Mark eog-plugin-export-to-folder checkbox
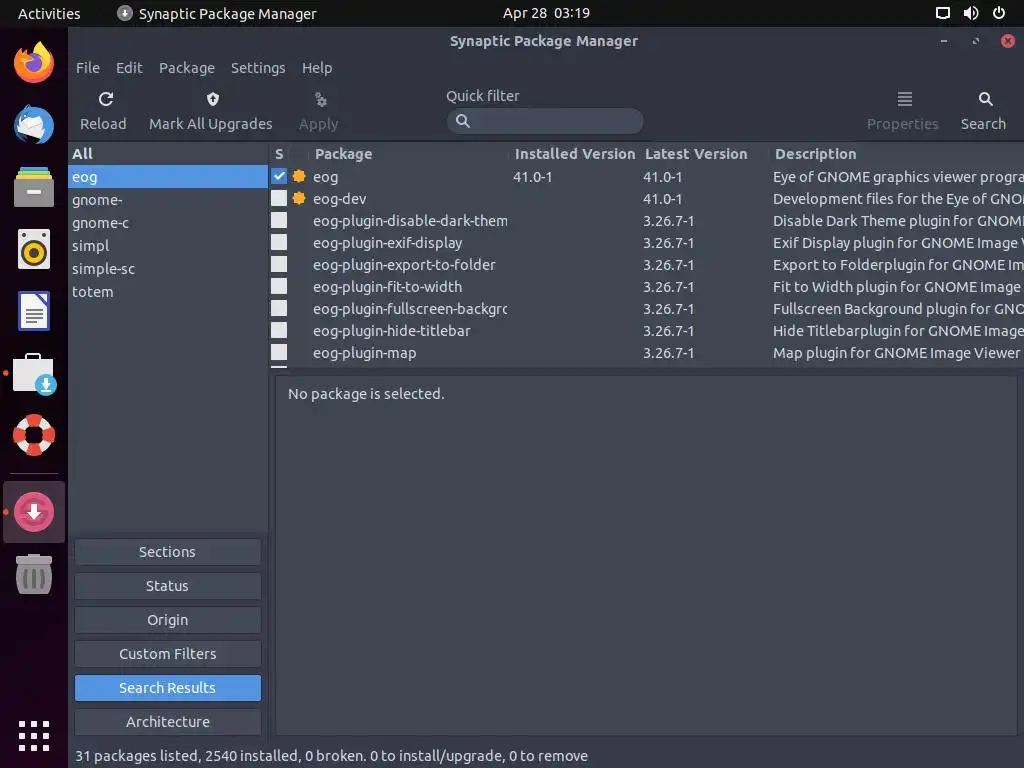 (279, 264)
